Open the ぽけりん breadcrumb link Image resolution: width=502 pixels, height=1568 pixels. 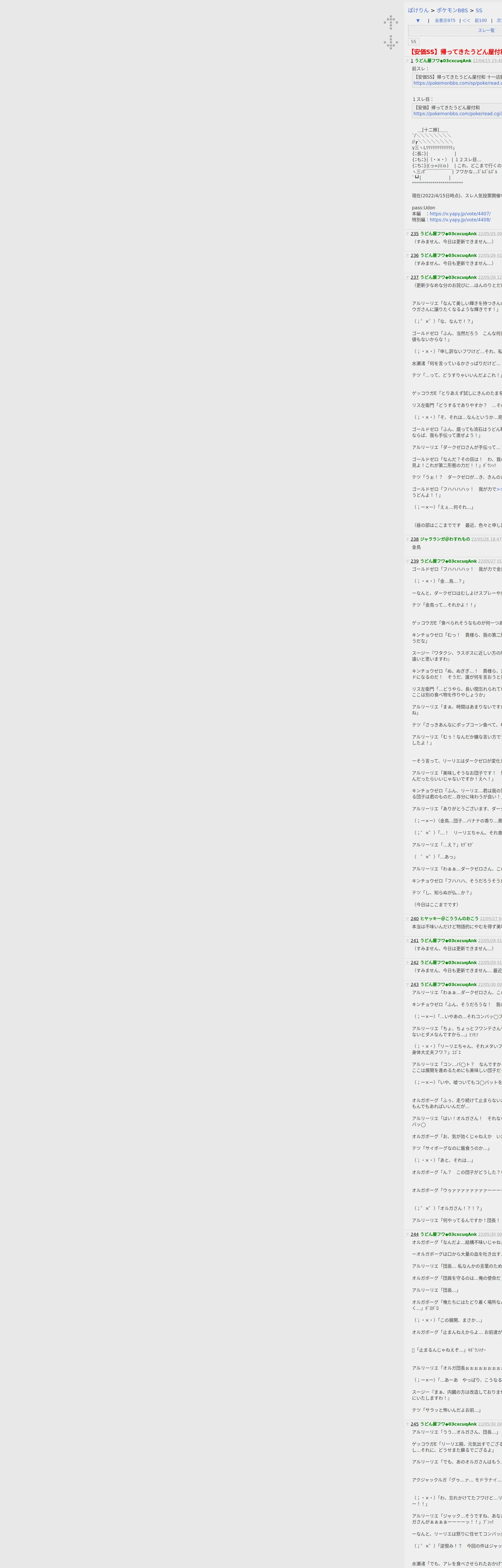tap(419, 10)
